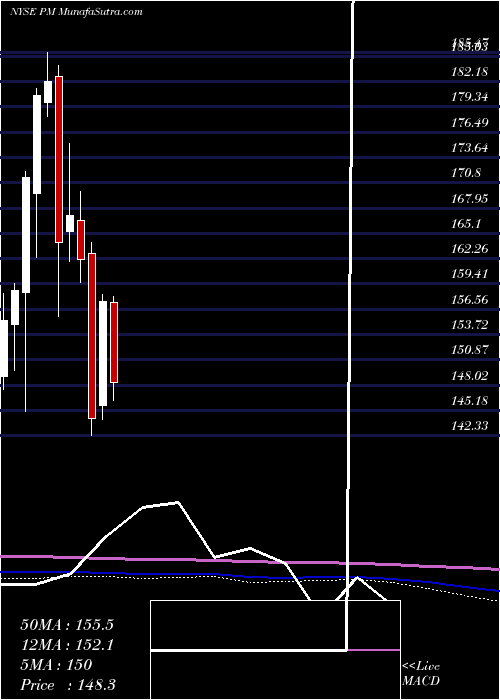Click the 167.95 price level label
Image resolution: width=500 pixels, height=700 pixels.
470,198
